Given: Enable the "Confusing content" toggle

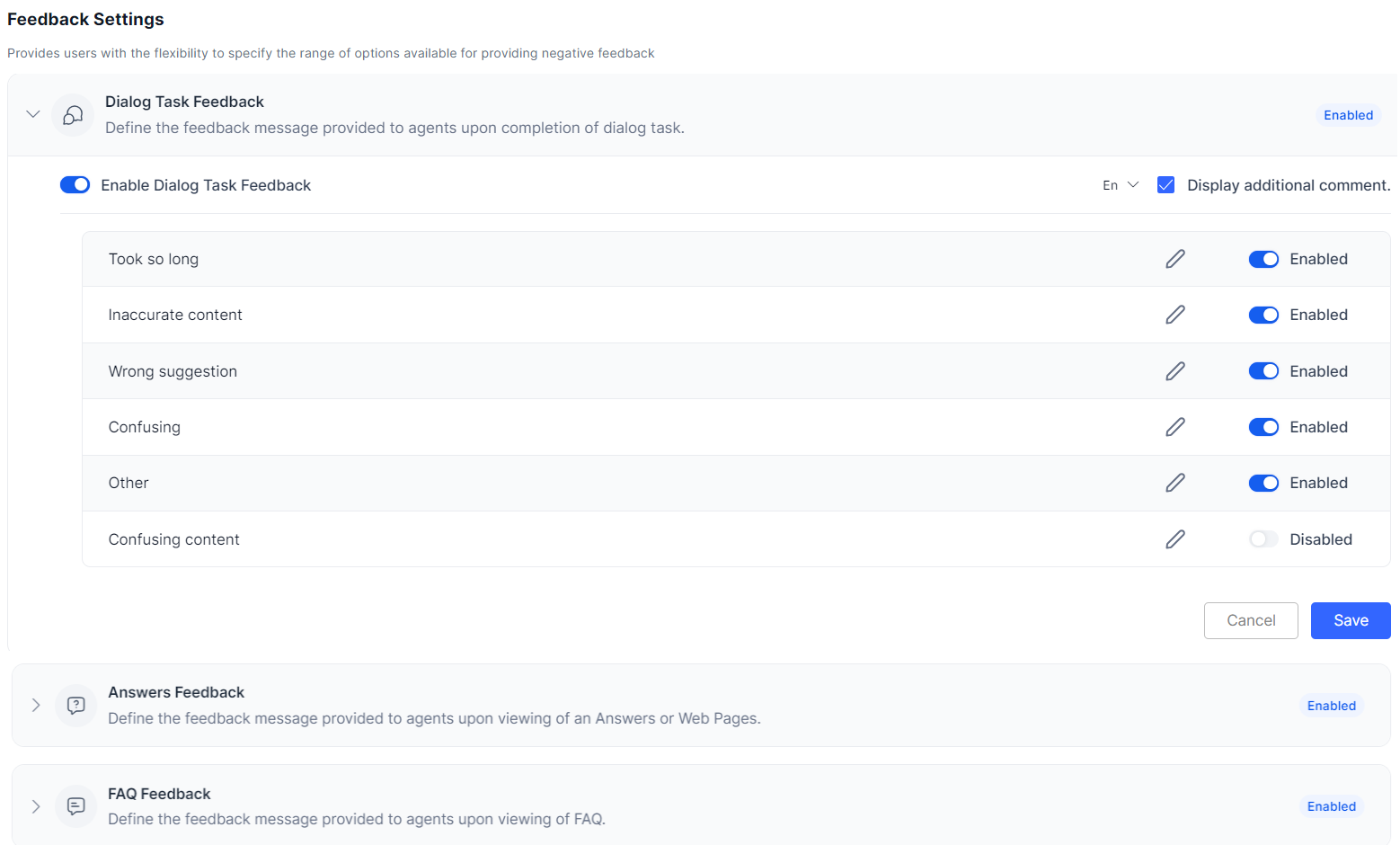Looking at the screenshot, I should (1263, 539).
